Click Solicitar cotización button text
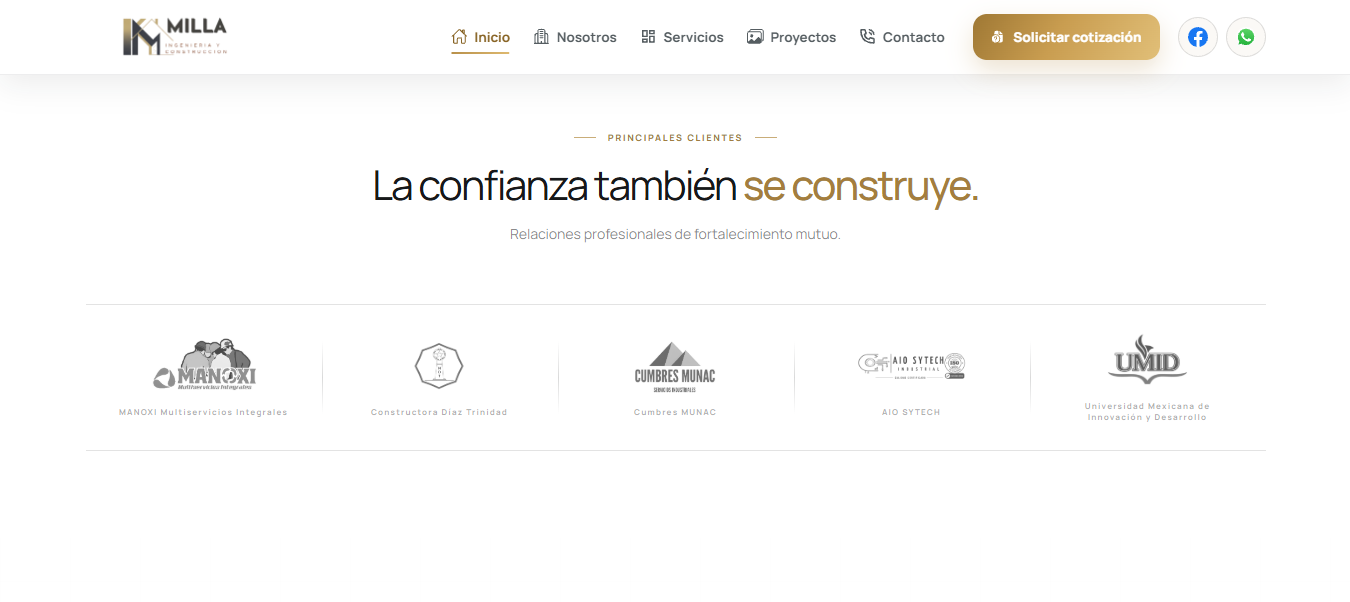The width and height of the screenshot is (1350, 602). (x=1077, y=37)
